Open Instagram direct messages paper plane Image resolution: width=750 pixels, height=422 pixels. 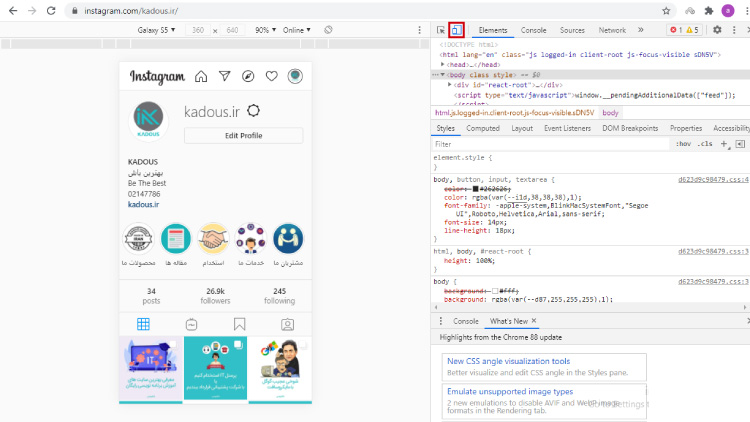pyautogui.click(x=225, y=76)
